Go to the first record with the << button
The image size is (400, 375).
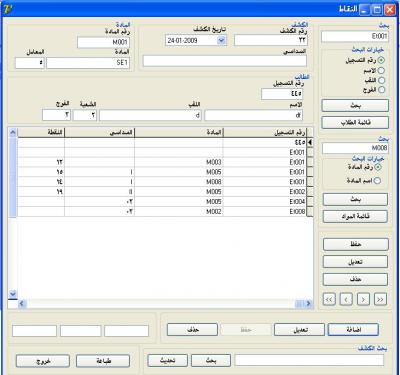click(329, 299)
